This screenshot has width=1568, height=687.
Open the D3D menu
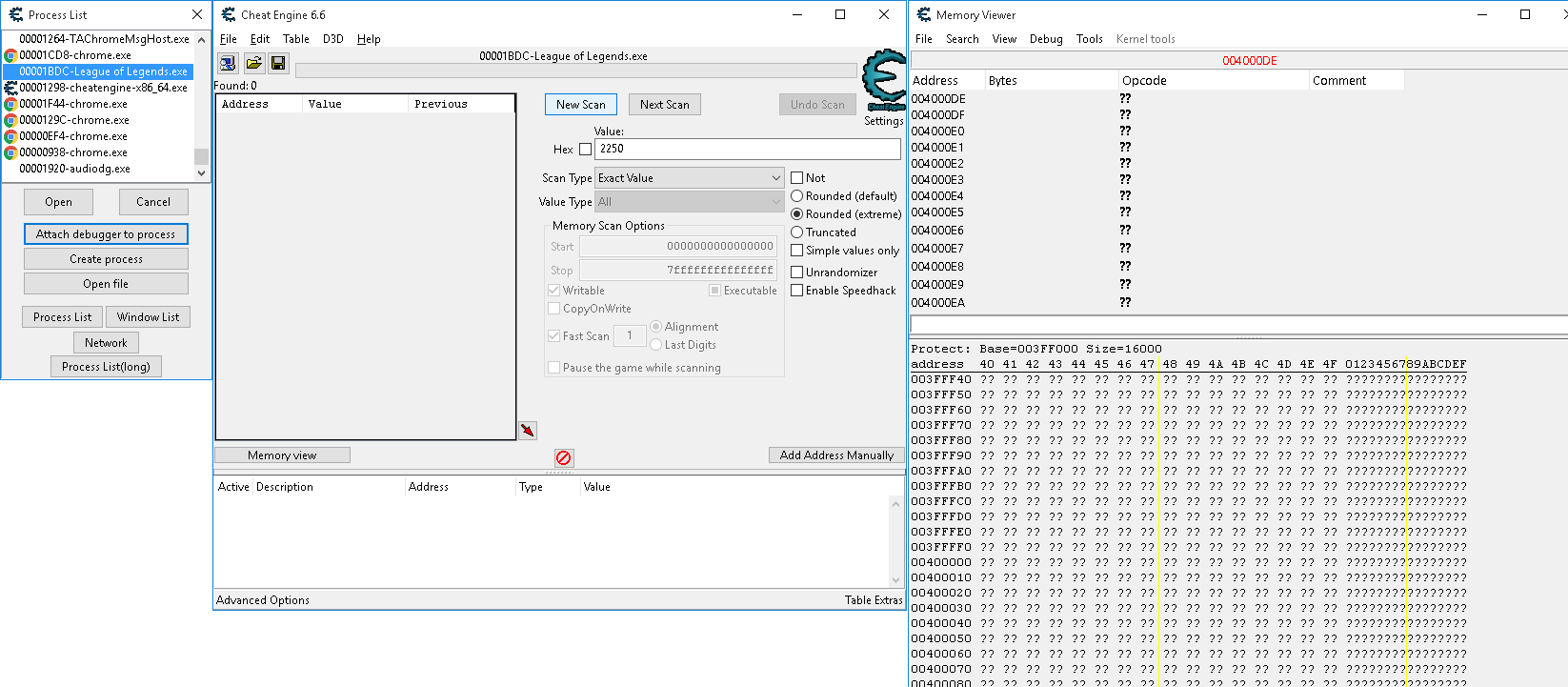tap(333, 39)
